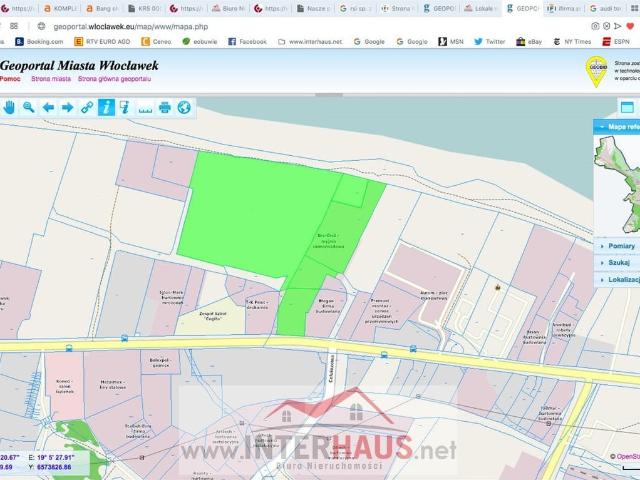
Task: Toggle the highlighted info identify tool
Action: click(106, 107)
